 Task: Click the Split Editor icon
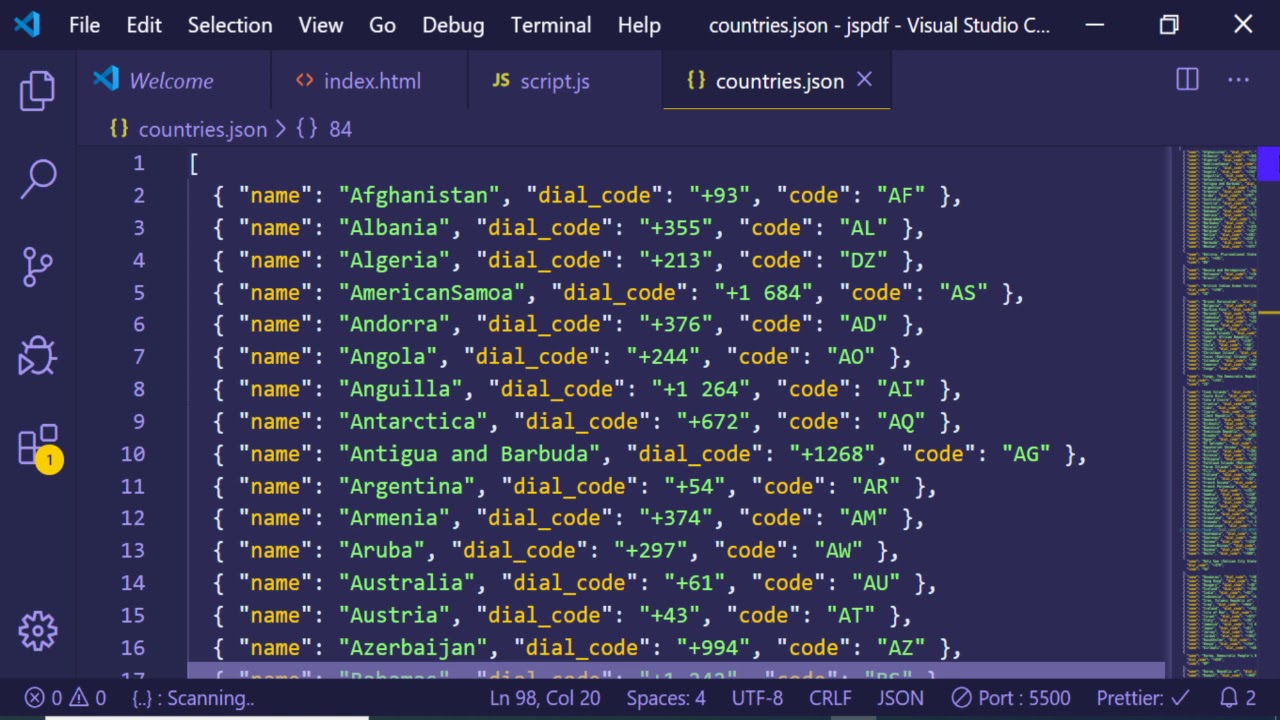[1187, 80]
